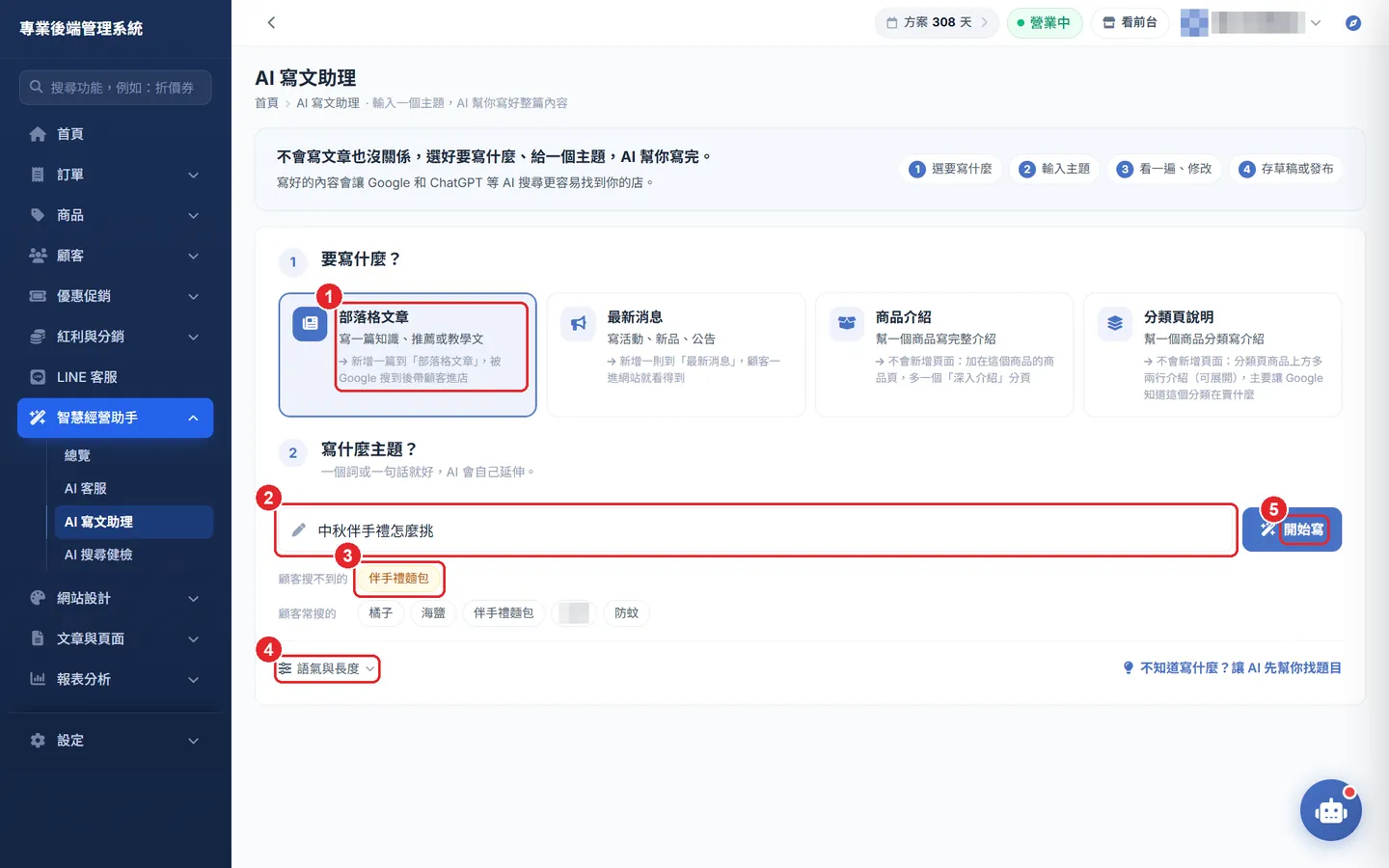Click the 優惠促銷 coupon icon in sidebar
The width and height of the screenshot is (1389, 868).
click(x=38, y=296)
